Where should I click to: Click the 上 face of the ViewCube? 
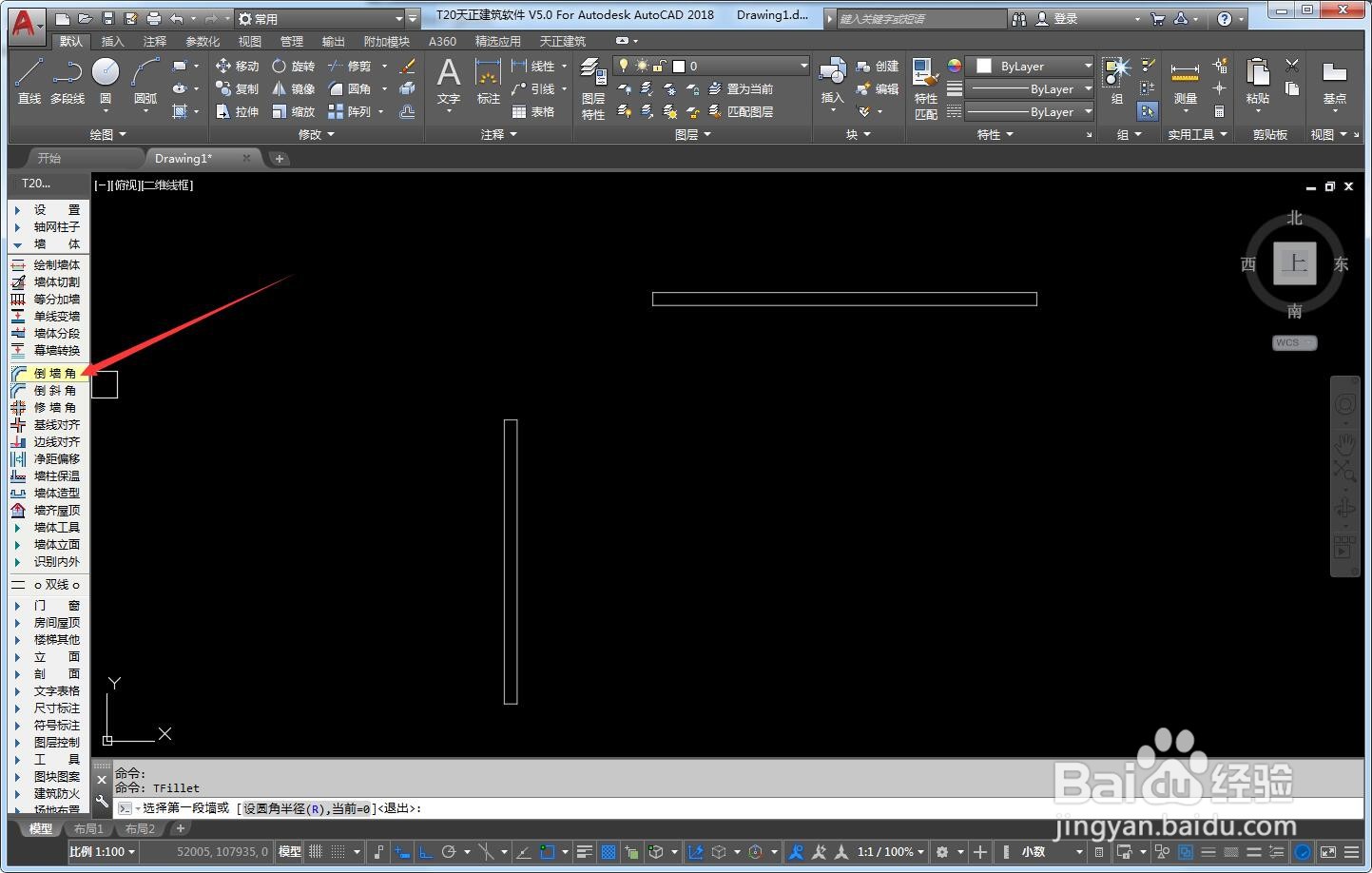pos(1295,263)
